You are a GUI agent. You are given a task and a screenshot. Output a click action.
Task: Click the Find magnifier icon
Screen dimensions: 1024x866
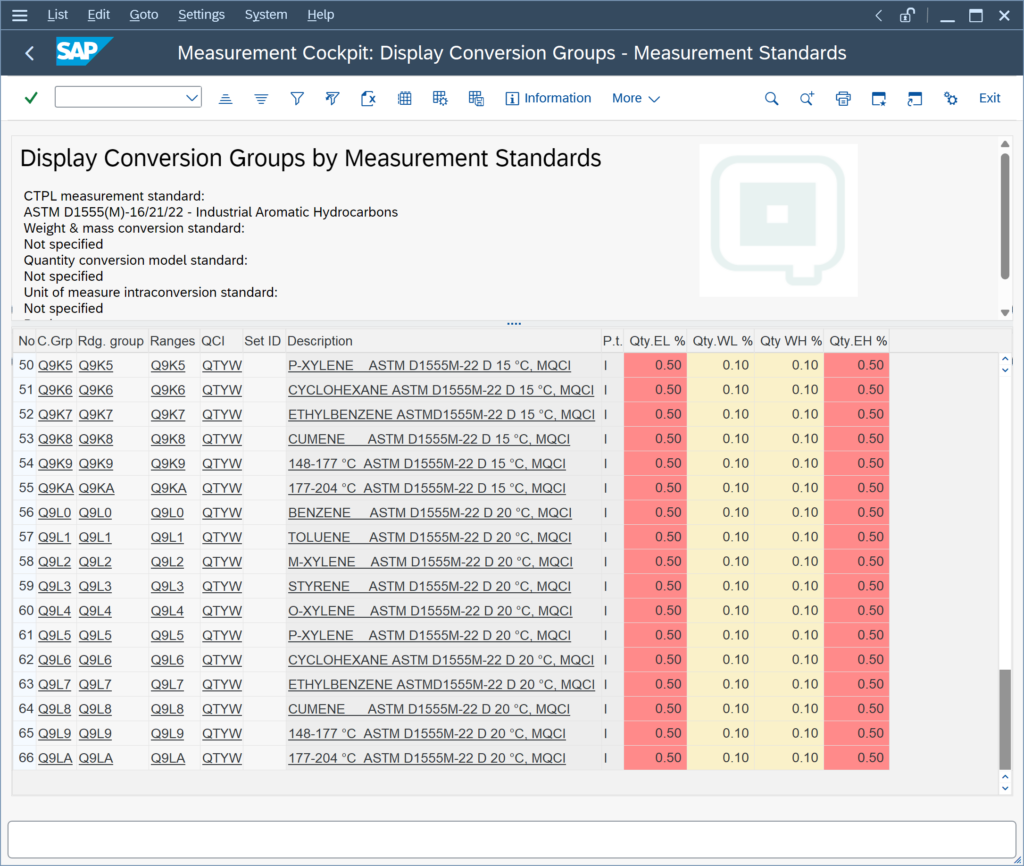(771, 99)
